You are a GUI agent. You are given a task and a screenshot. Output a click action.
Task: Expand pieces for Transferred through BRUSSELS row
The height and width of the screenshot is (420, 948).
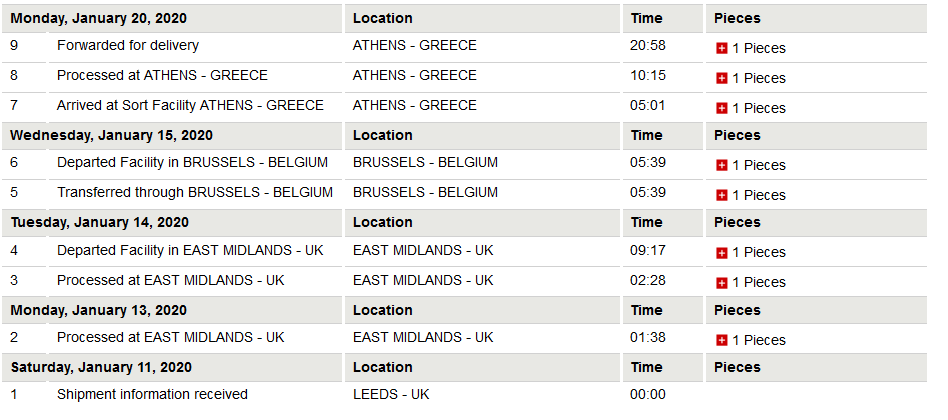tap(721, 195)
